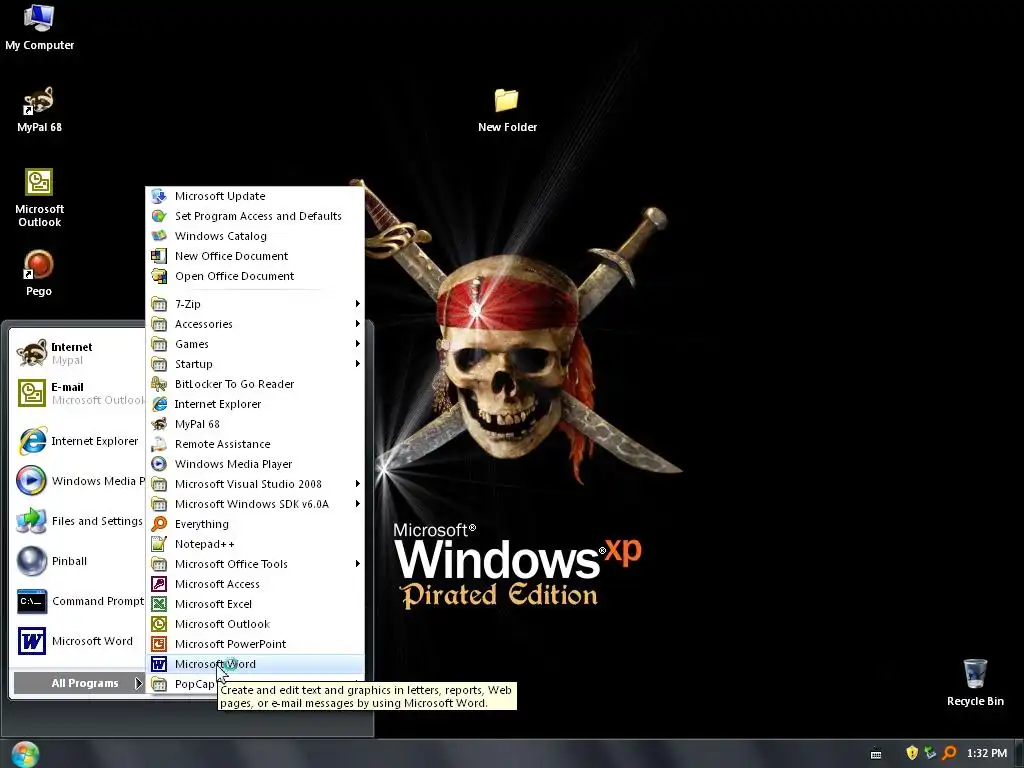Open Files and Settings transfer wizard
Screen dimensions: 1024x768
pyautogui.click(x=77, y=521)
